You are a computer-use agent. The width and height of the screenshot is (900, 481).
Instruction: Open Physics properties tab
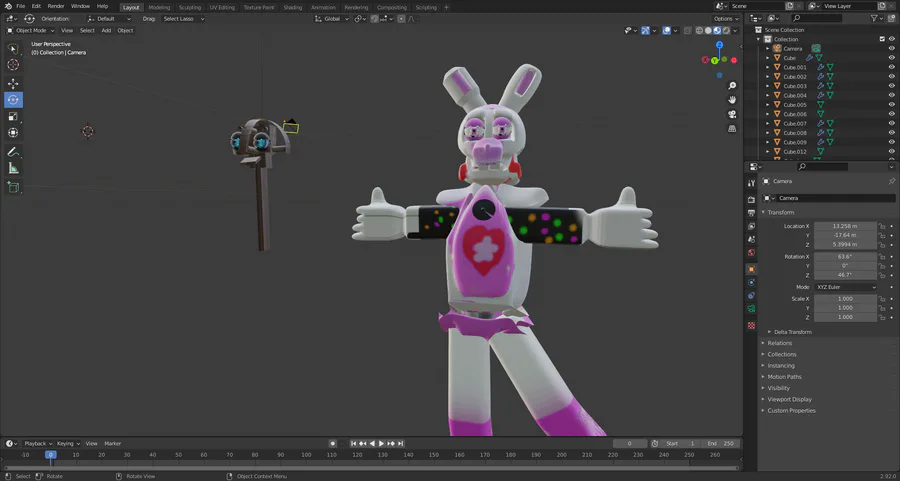751,282
